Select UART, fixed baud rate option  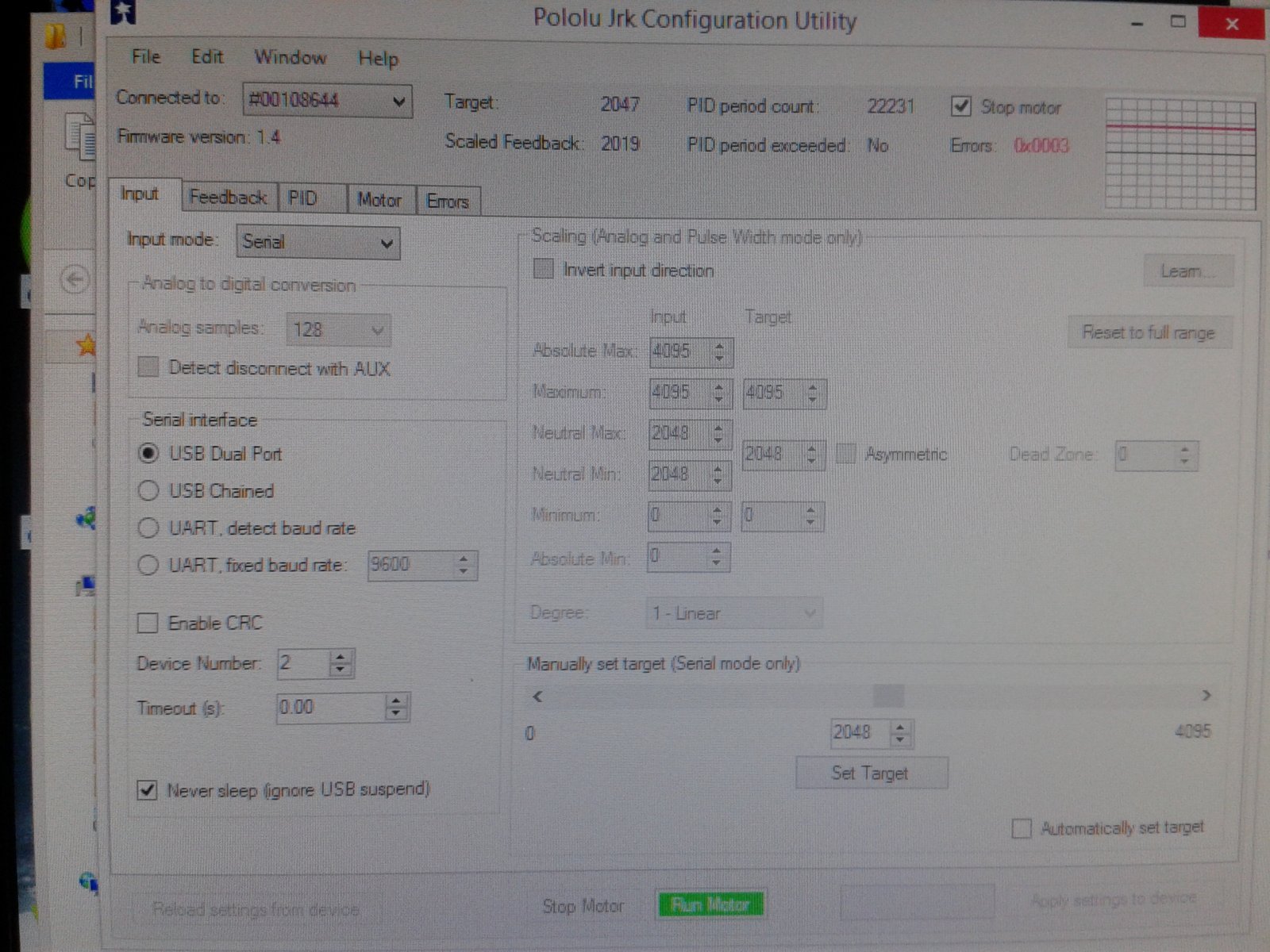pyautogui.click(x=148, y=565)
